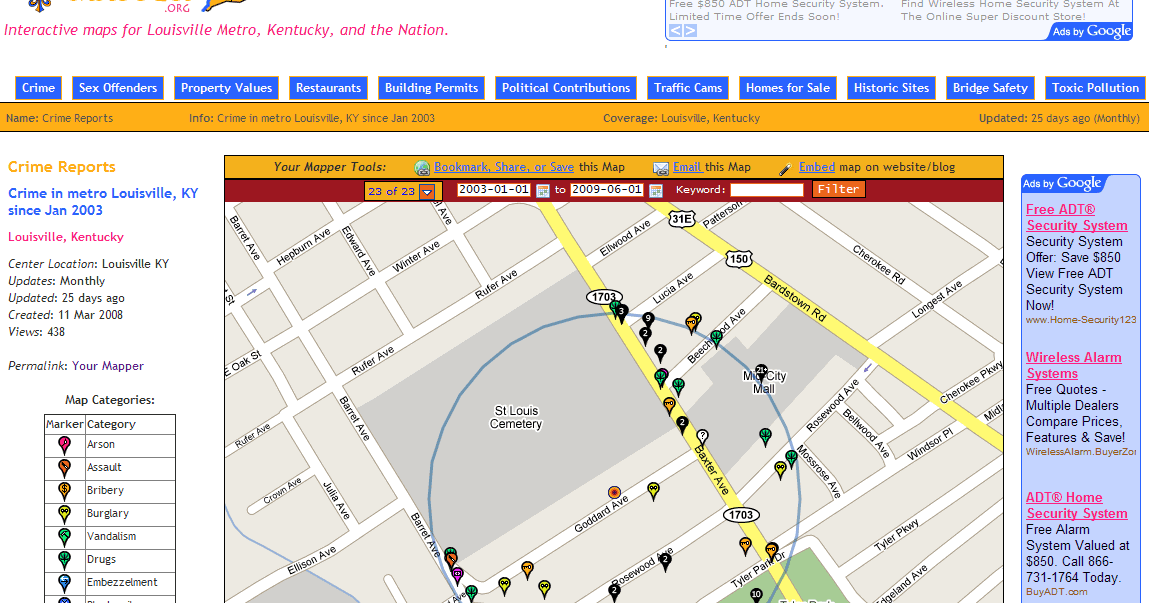Screen dimensions: 1149x603
Task: Switch to the Sex Offenders tab
Action: 117,87
